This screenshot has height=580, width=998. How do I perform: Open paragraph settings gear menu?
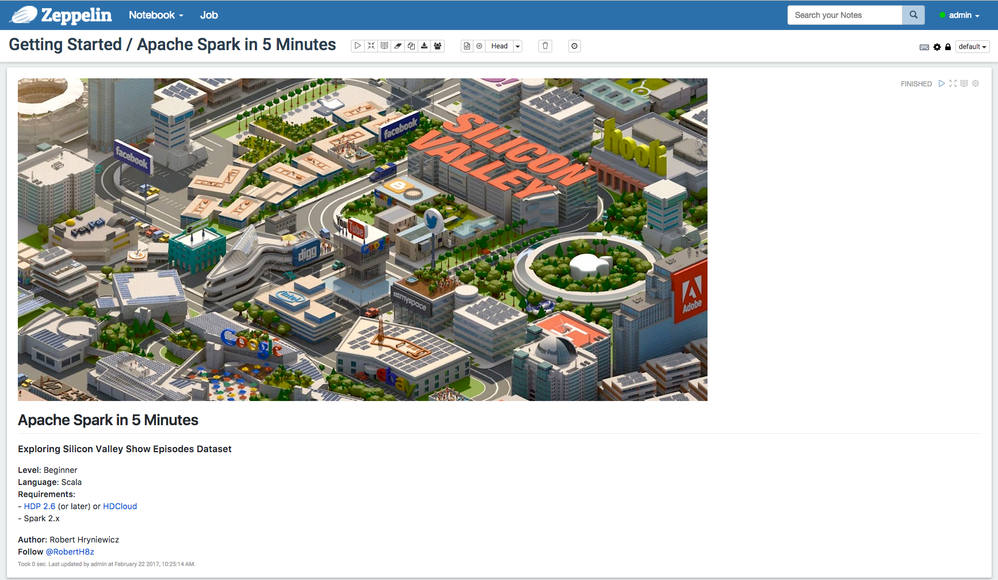click(x=976, y=83)
